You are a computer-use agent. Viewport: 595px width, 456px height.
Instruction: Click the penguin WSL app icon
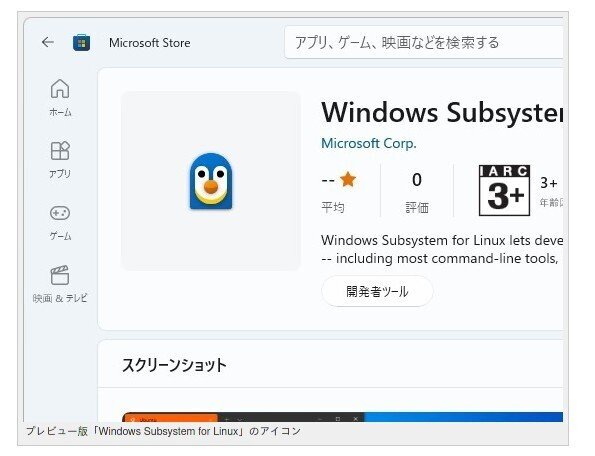(x=211, y=181)
